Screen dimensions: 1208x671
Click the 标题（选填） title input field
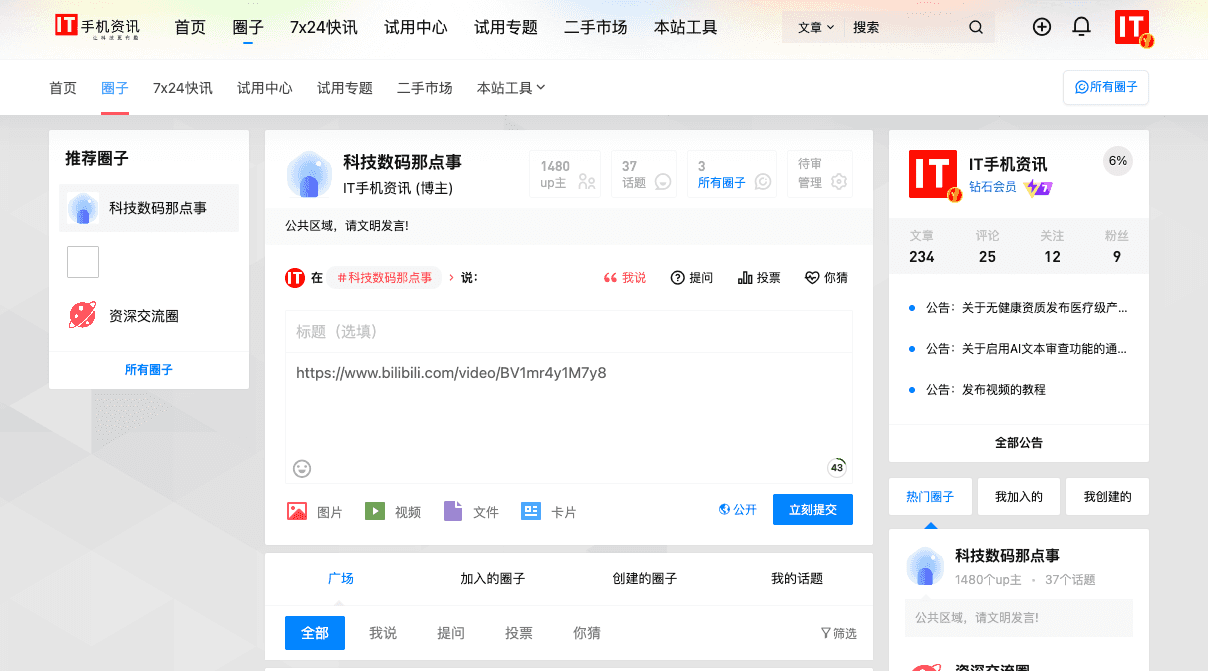click(568, 331)
